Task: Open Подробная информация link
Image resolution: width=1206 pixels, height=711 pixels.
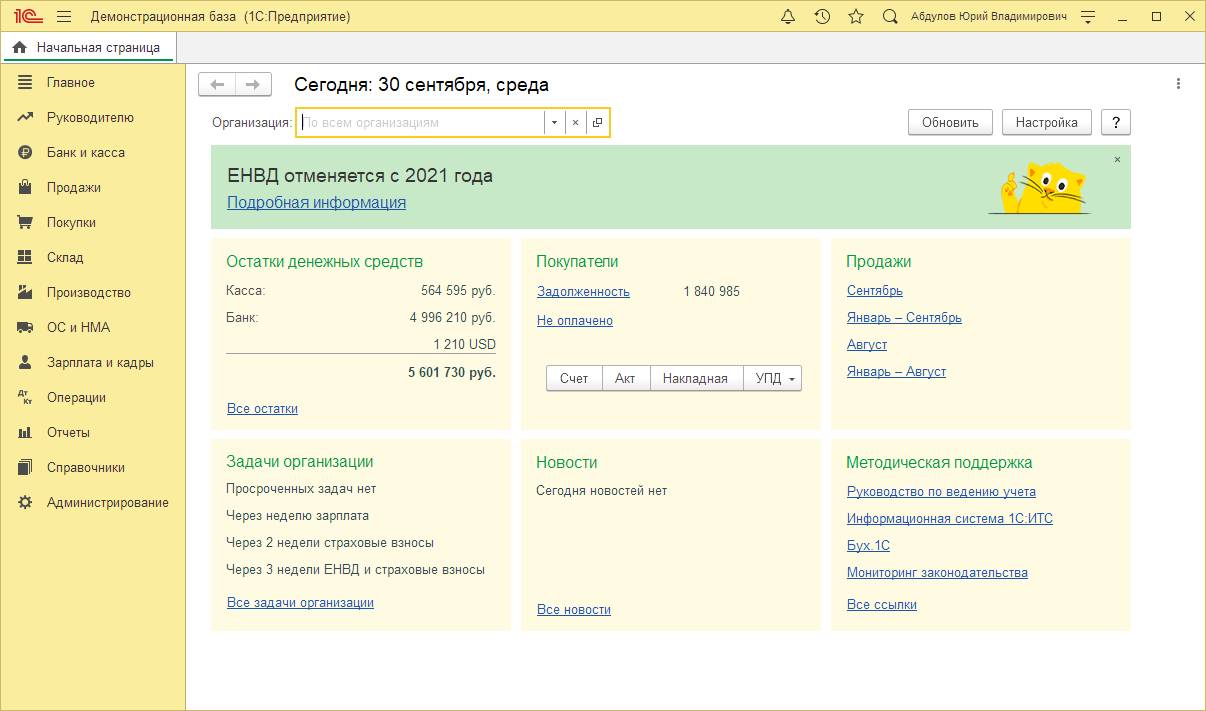Action: 316,202
